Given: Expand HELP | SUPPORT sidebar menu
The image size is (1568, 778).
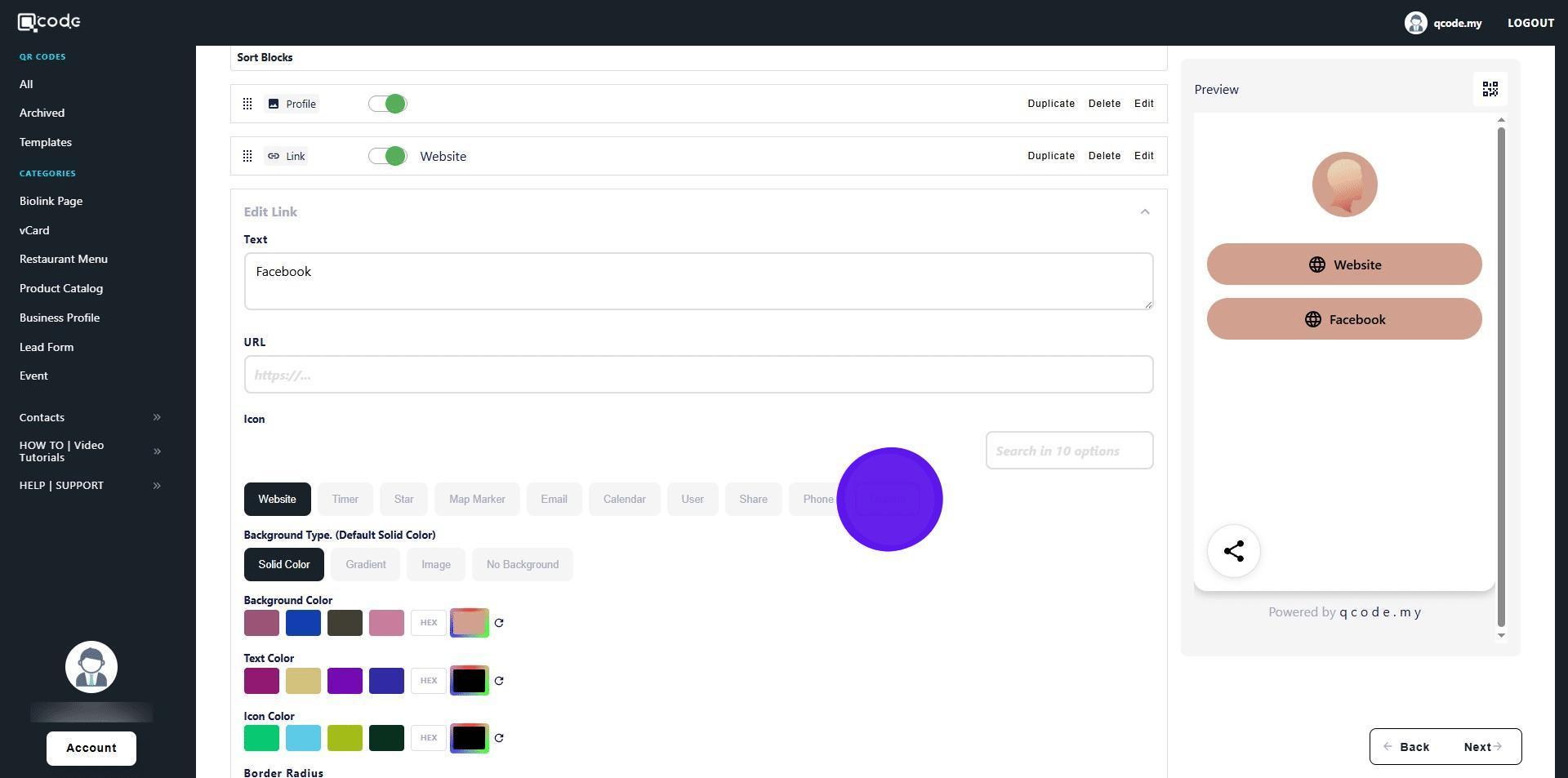Looking at the screenshot, I should tap(157, 486).
